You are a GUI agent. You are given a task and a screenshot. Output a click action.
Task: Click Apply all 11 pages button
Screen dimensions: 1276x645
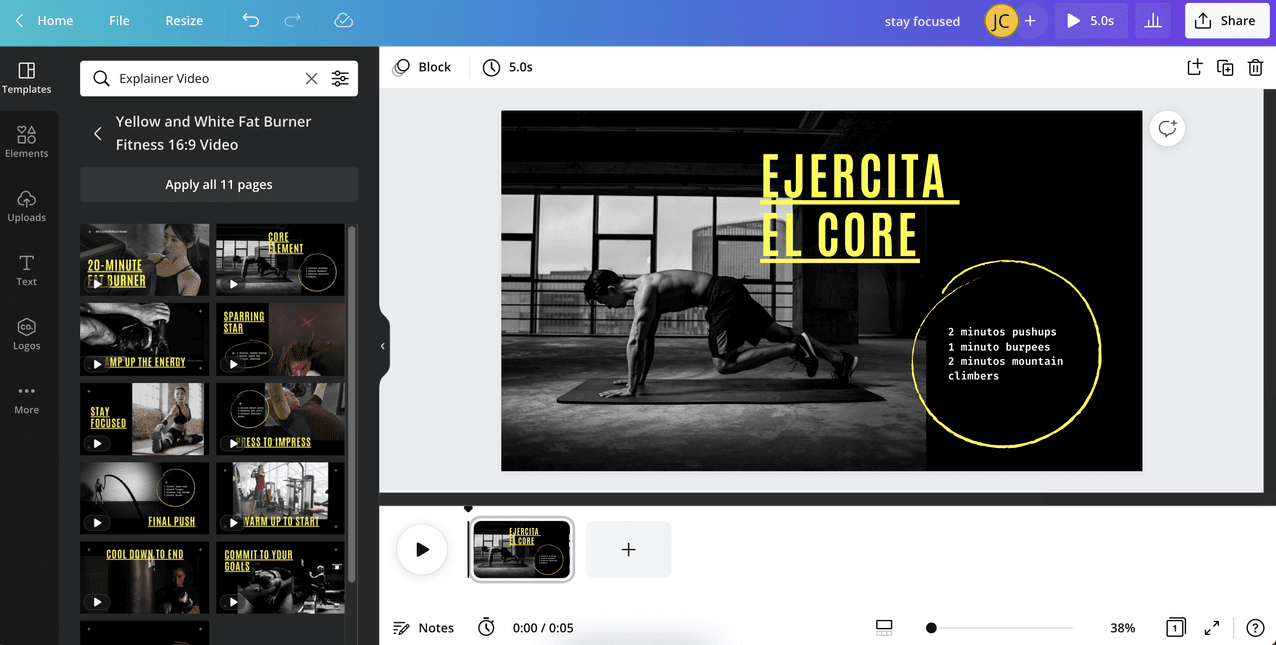click(219, 184)
